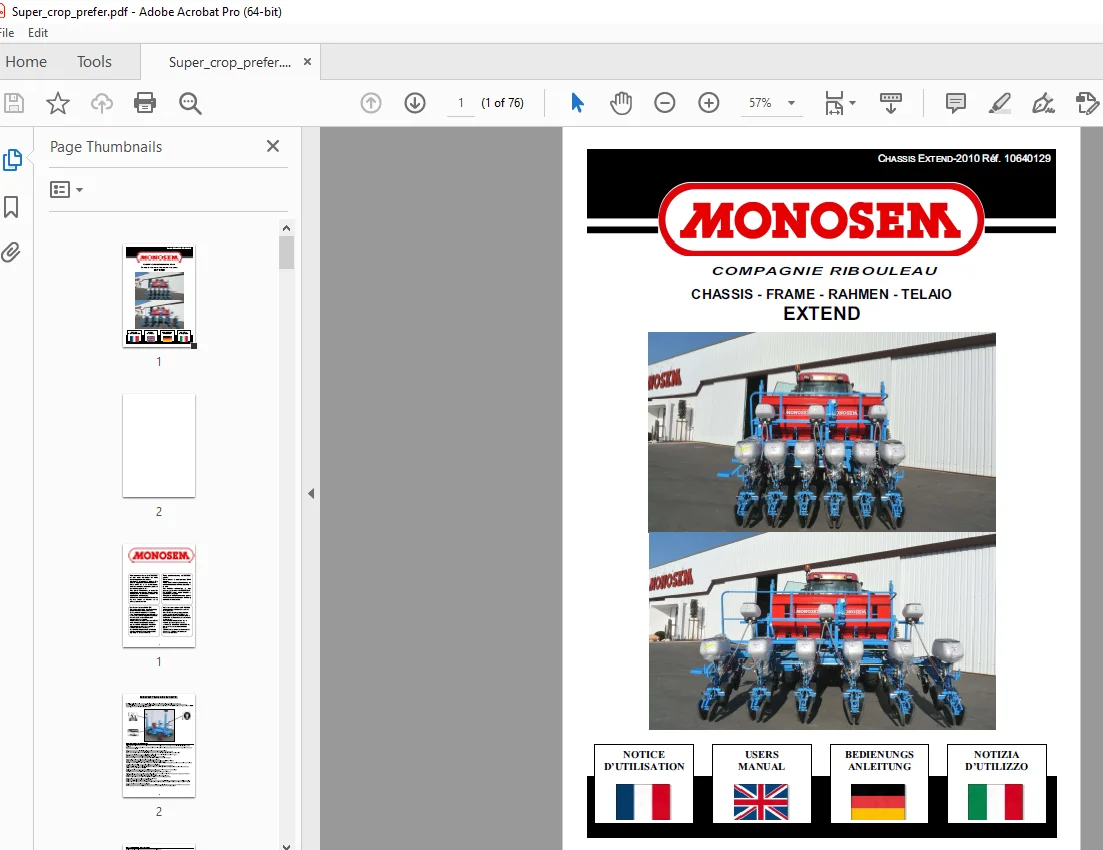Zoom in with plus icon
Screen dimensions: 1103x850
tap(708, 103)
